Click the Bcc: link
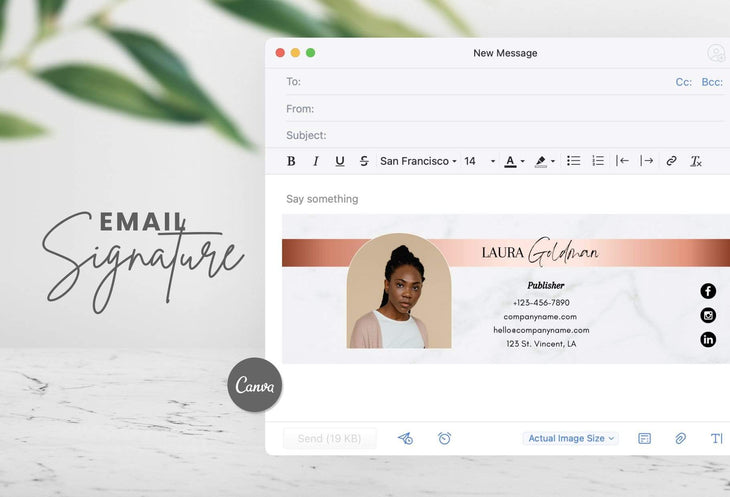 point(712,82)
